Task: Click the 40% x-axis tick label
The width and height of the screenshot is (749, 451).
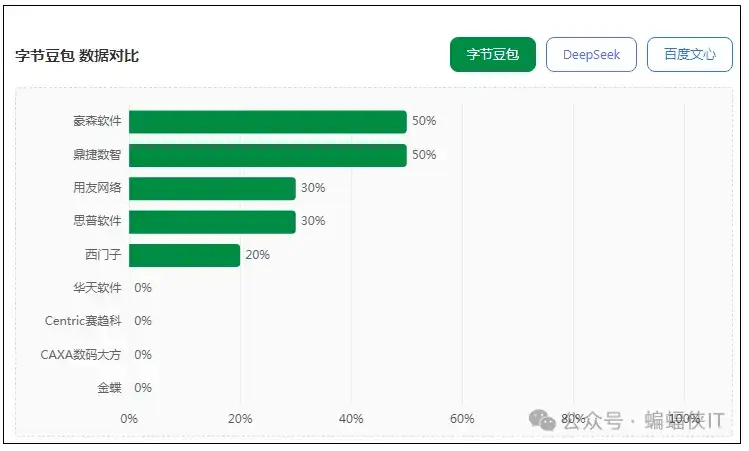Action: [351, 418]
